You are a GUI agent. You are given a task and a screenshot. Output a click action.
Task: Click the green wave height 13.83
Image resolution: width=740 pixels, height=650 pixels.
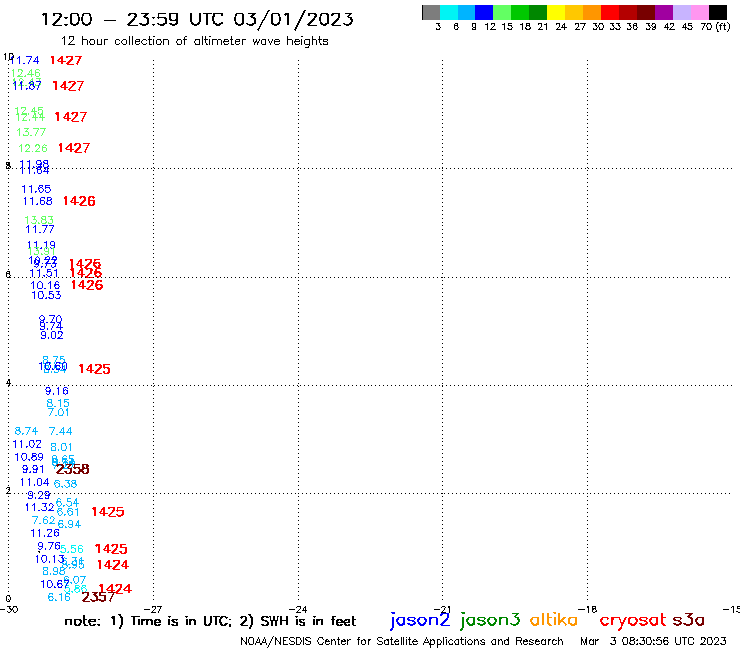coord(39,220)
